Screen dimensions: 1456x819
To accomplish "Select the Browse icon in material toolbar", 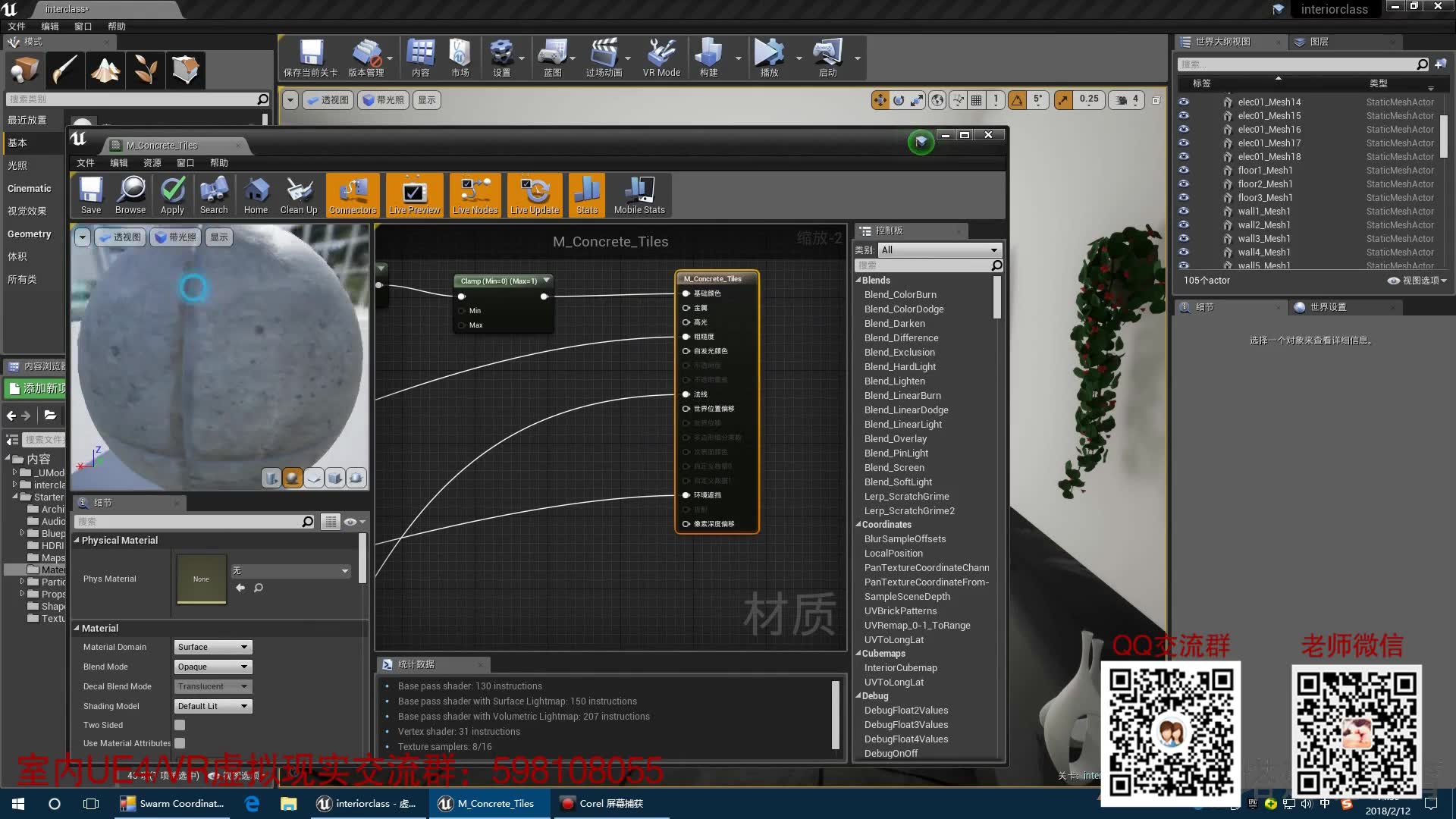I will [131, 193].
